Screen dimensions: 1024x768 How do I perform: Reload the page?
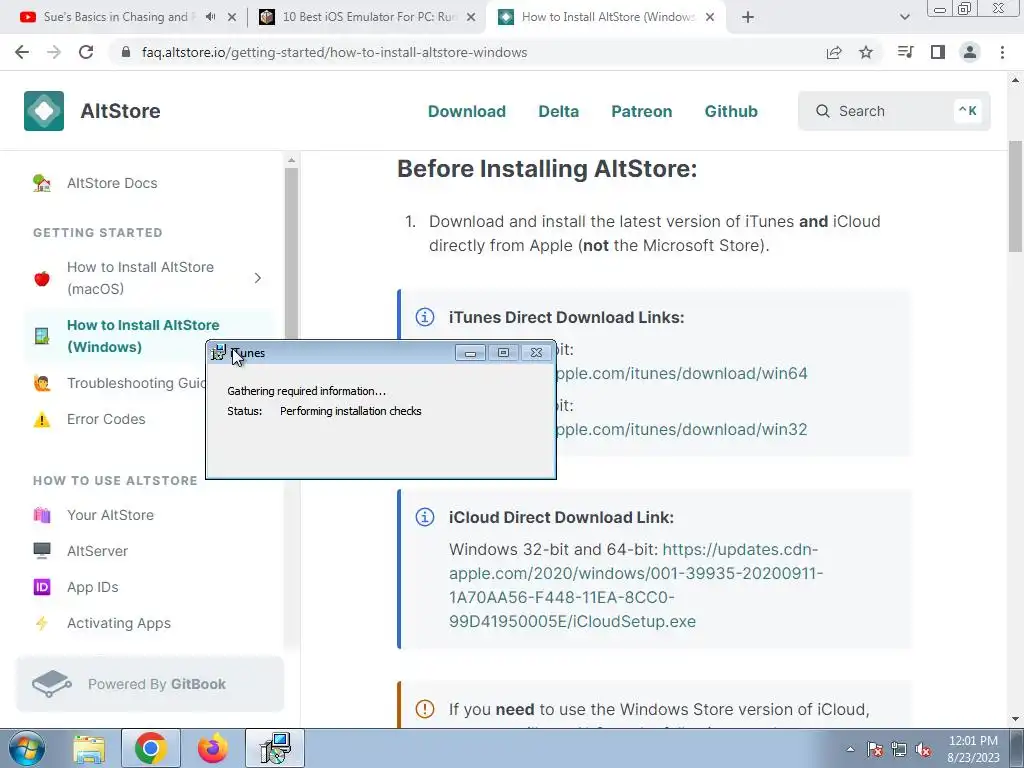pyautogui.click(x=86, y=52)
